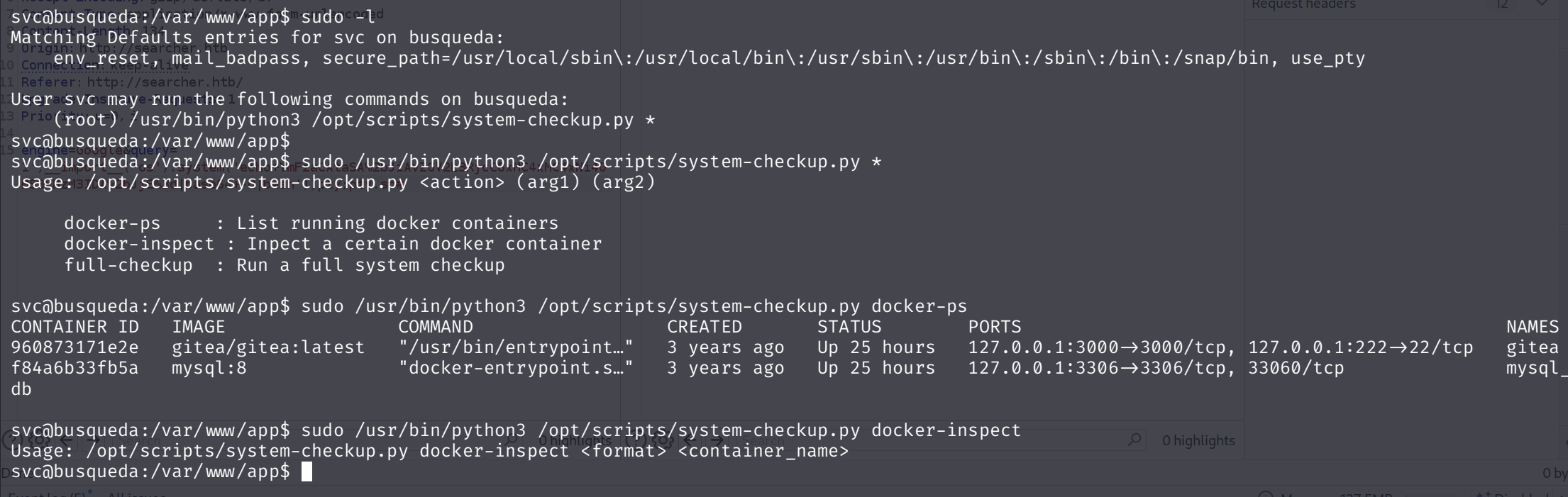Click container ID 960873171e2e

tap(74, 347)
